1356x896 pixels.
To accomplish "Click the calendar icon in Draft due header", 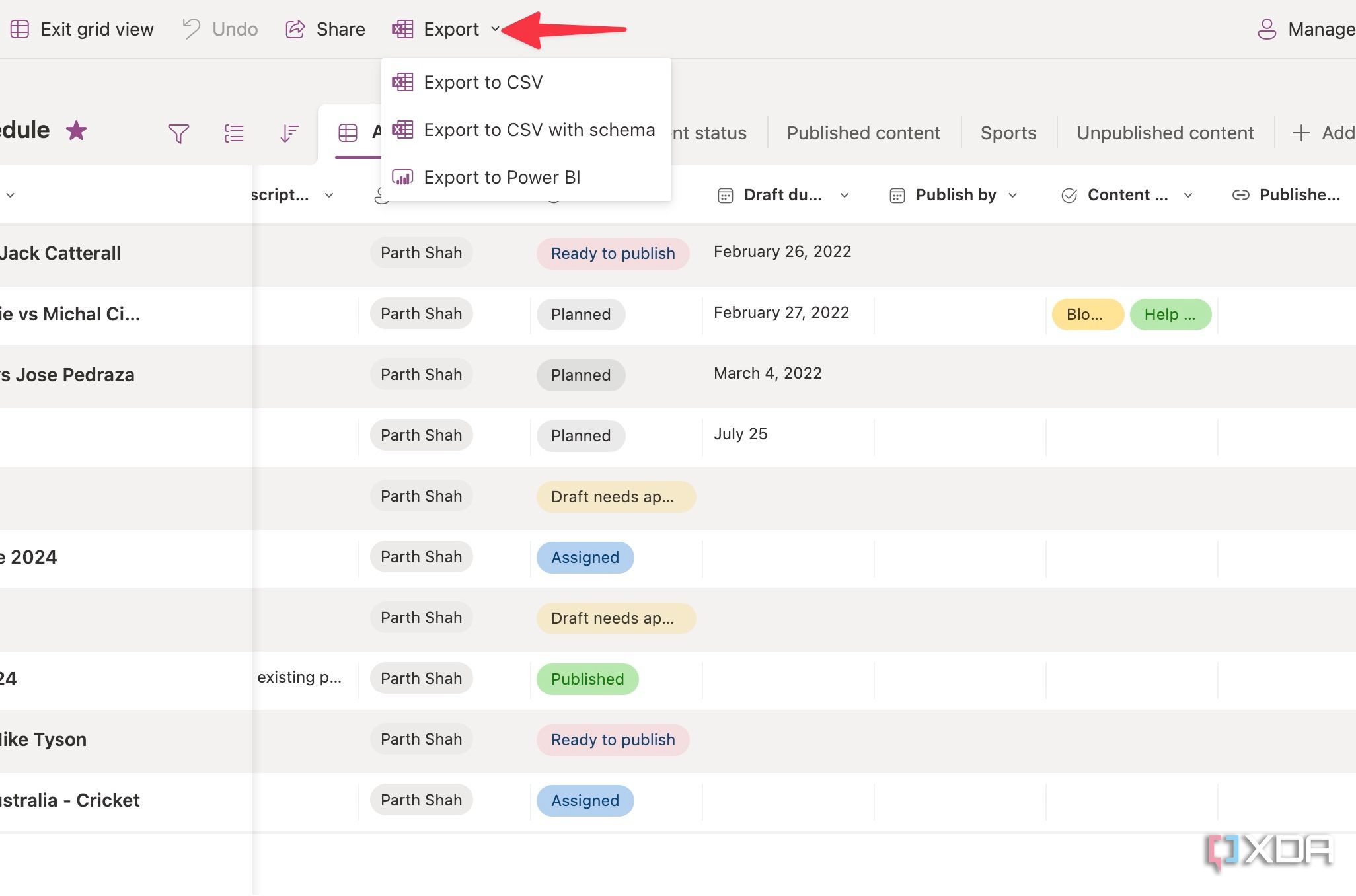I will (x=725, y=195).
